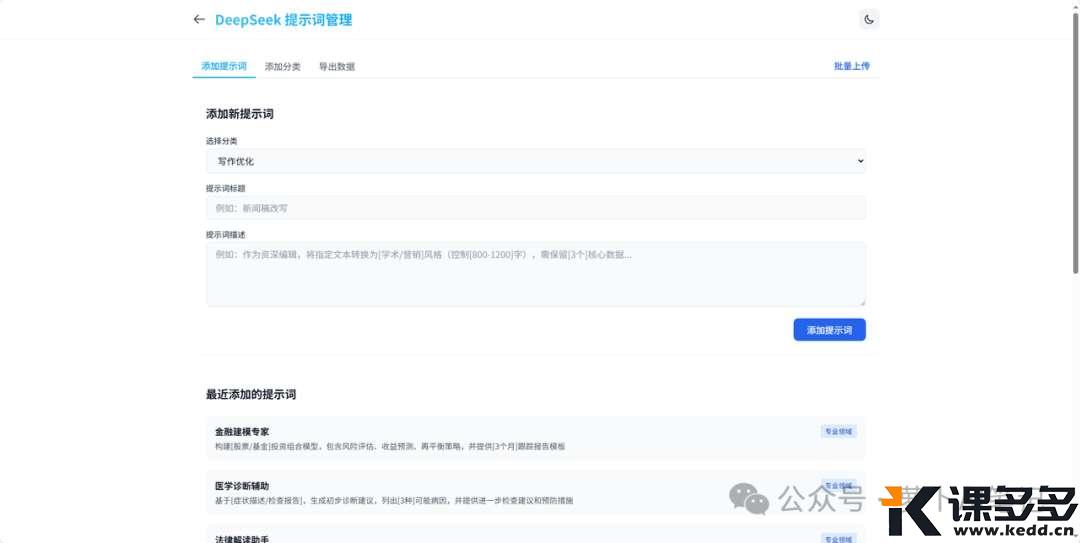Image resolution: width=1080 pixels, height=543 pixels.
Task: Select the 医学诊断辅助 prompt card title
Action: click(x=242, y=486)
